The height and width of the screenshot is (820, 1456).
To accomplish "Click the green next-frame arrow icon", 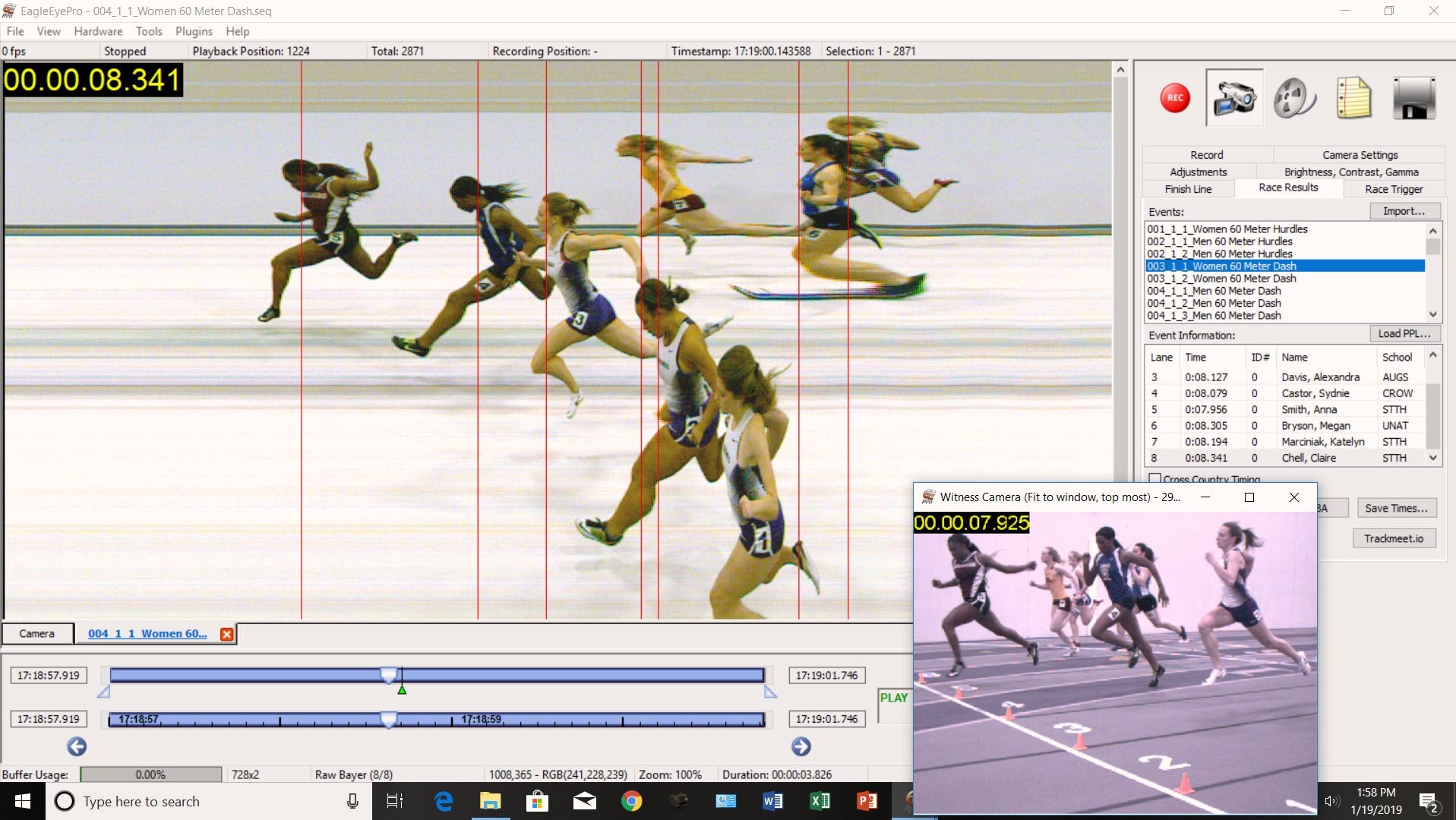I will tap(801, 747).
